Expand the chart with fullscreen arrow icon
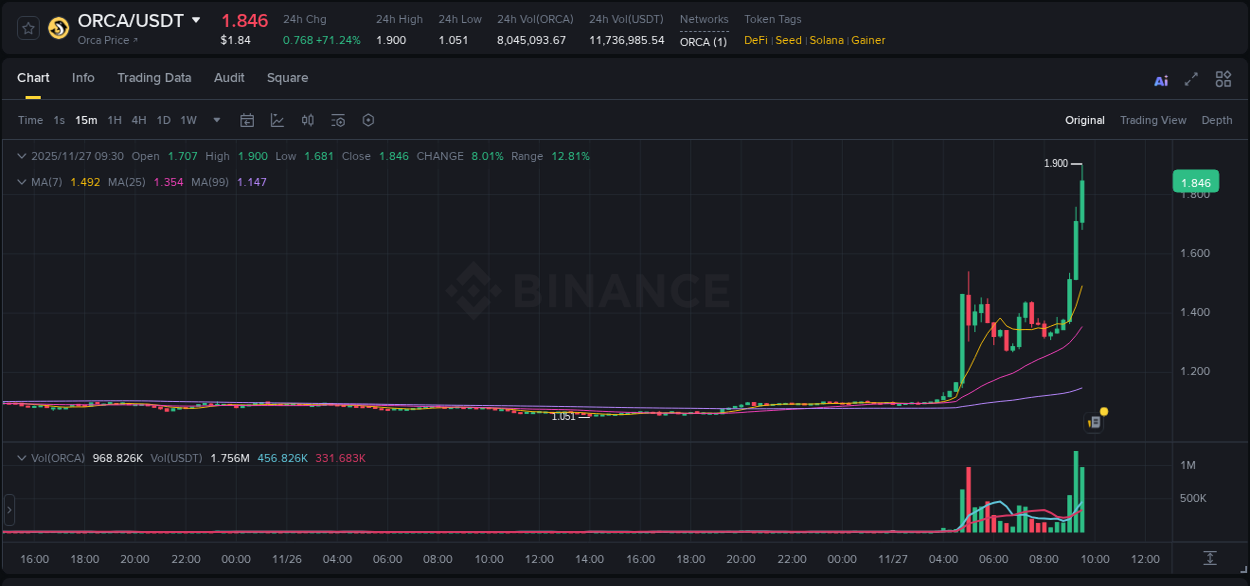This screenshot has height=586, width=1250. point(1191,79)
